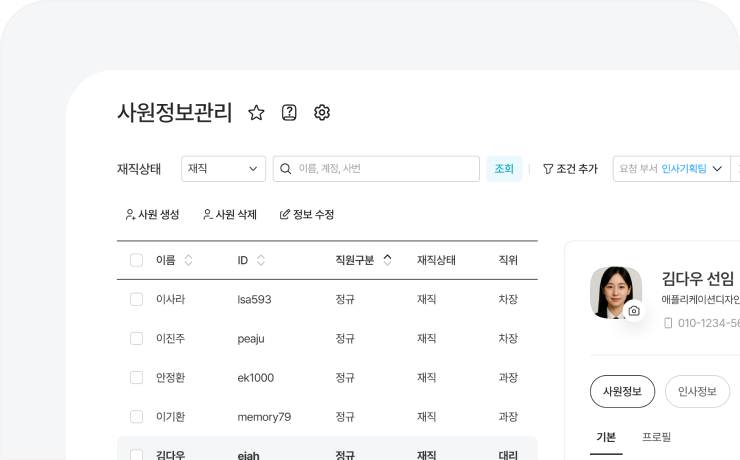This screenshot has height=460, width=740.
Task: Select the name cell 안정환
Action: point(170,377)
